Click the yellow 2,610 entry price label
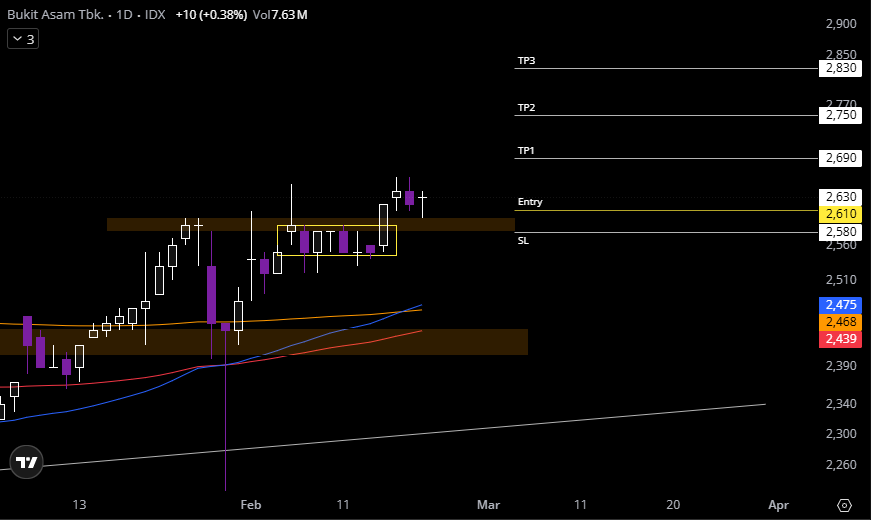This screenshot has width=871, height=520. point(840,214)
